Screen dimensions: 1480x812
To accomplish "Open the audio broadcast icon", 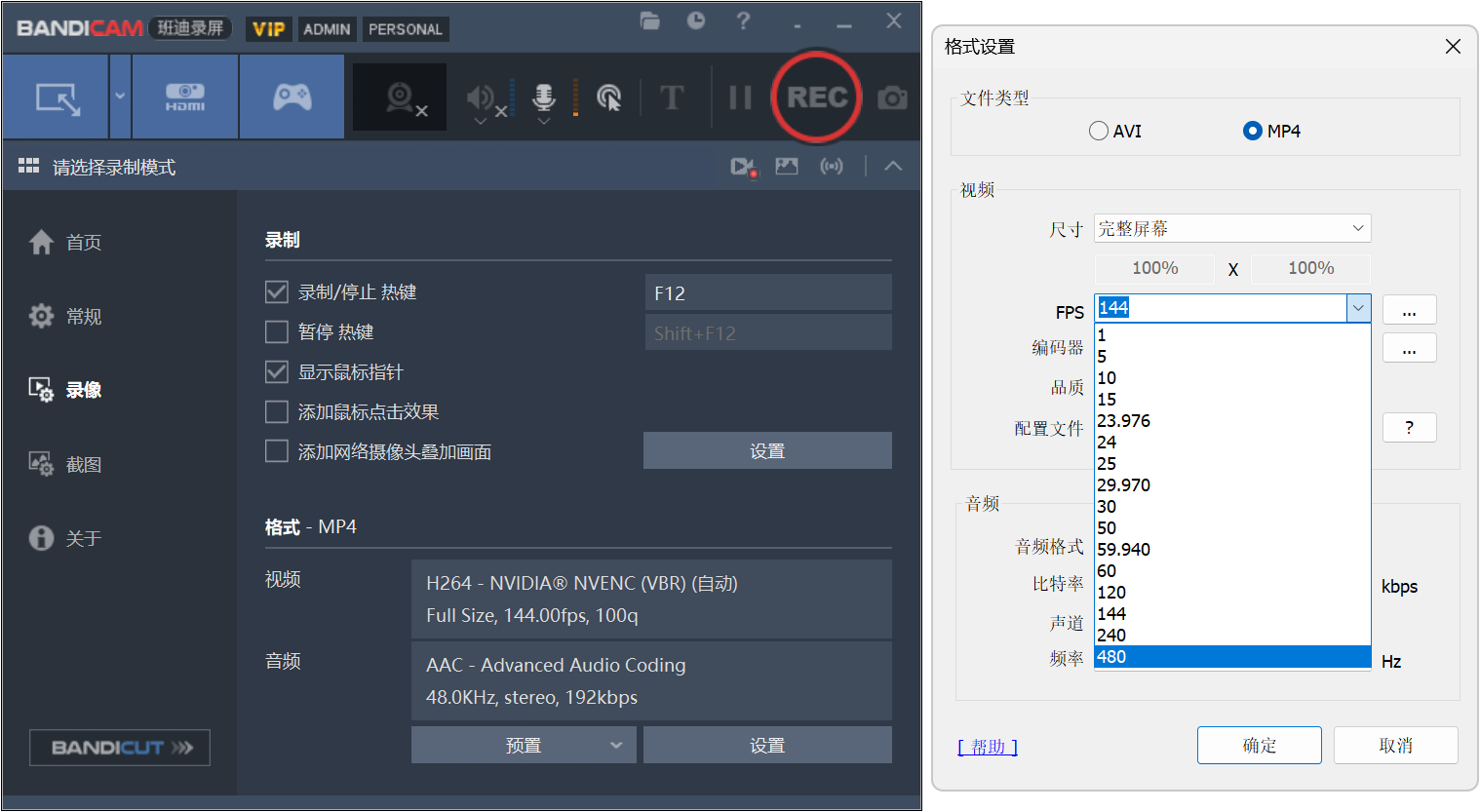I will 832,167.
